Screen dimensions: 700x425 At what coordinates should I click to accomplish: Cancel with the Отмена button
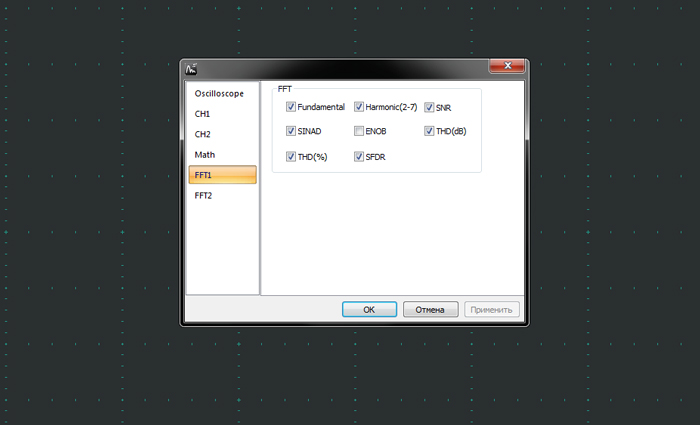coord(430,309)
